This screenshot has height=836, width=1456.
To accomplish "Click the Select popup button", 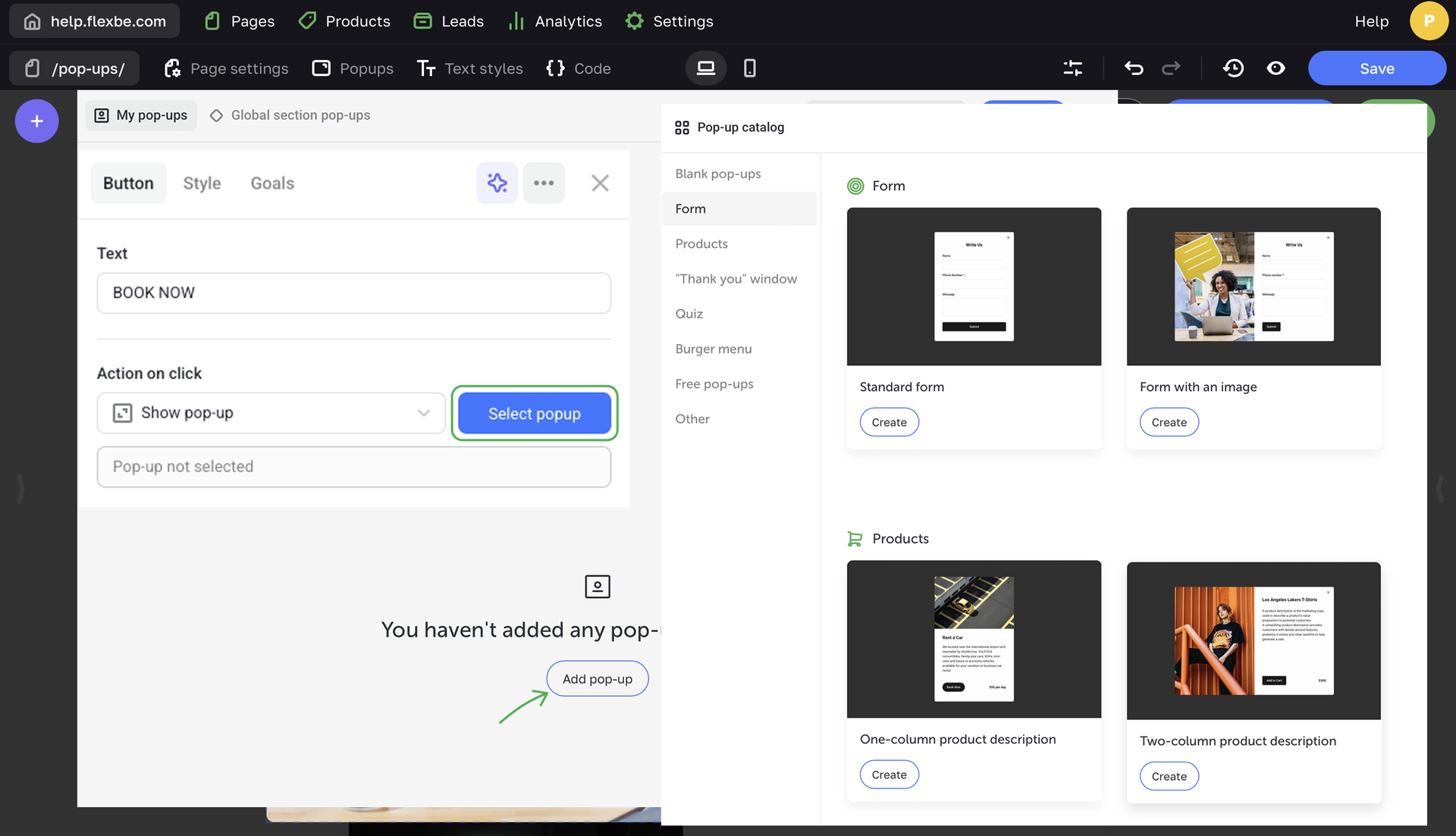I will tap(534, 413).
